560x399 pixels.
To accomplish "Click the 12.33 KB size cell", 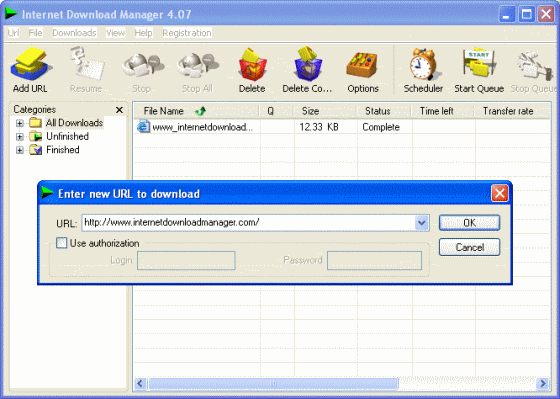I will tap(319, 127).
